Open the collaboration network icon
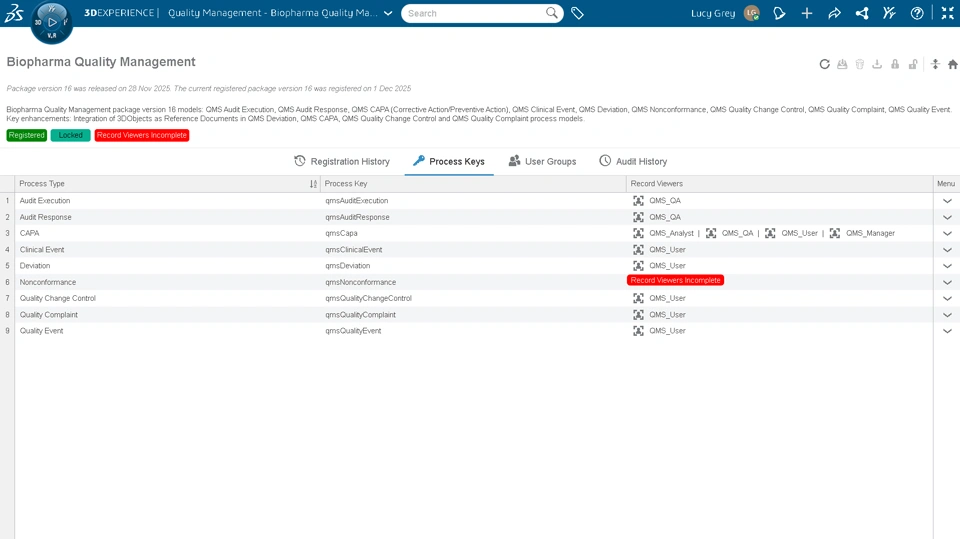 (862, 13)
